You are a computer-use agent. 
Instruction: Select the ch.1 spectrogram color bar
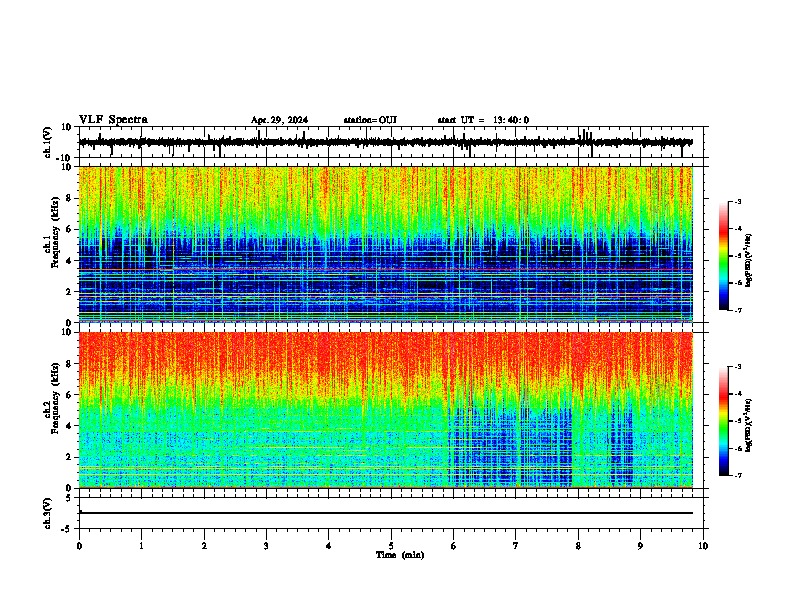[x=723, y=256]
